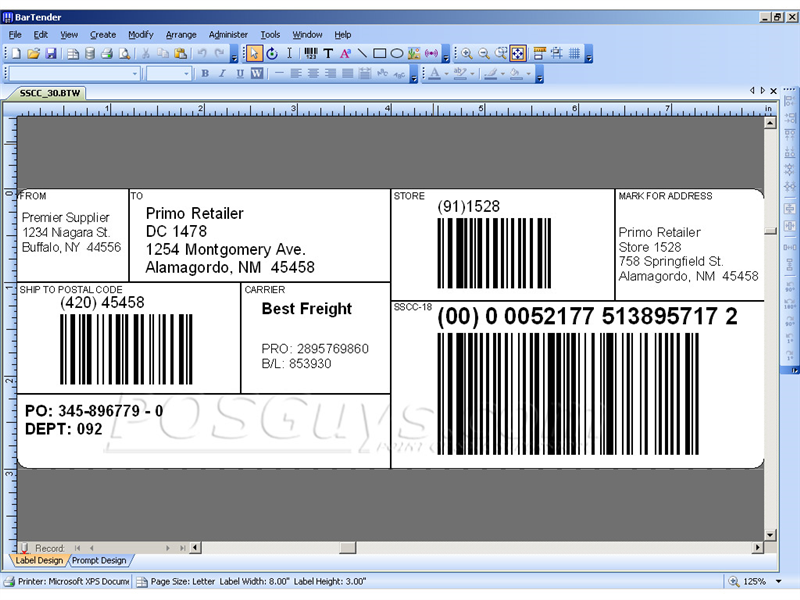
Task: Open the font size dropdown
Action: 186,74
